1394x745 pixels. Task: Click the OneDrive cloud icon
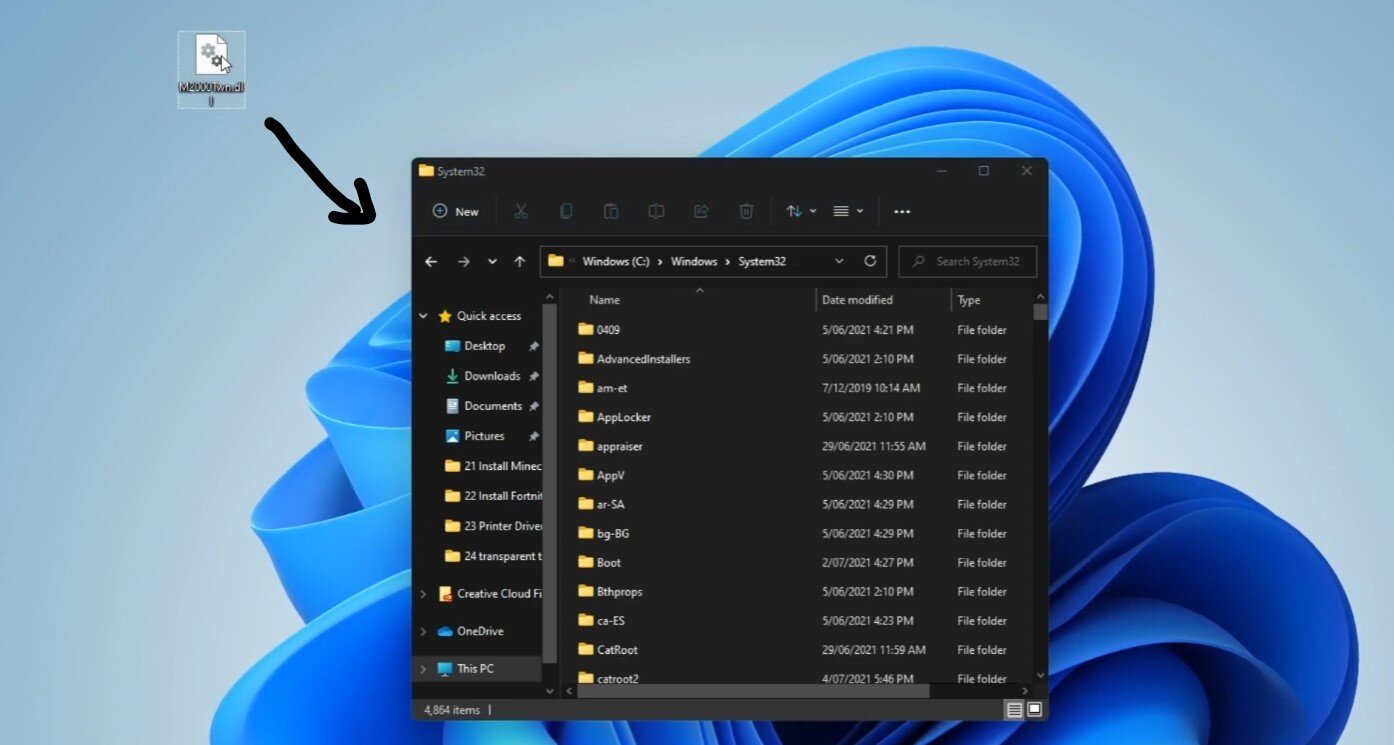coord(445,631)
